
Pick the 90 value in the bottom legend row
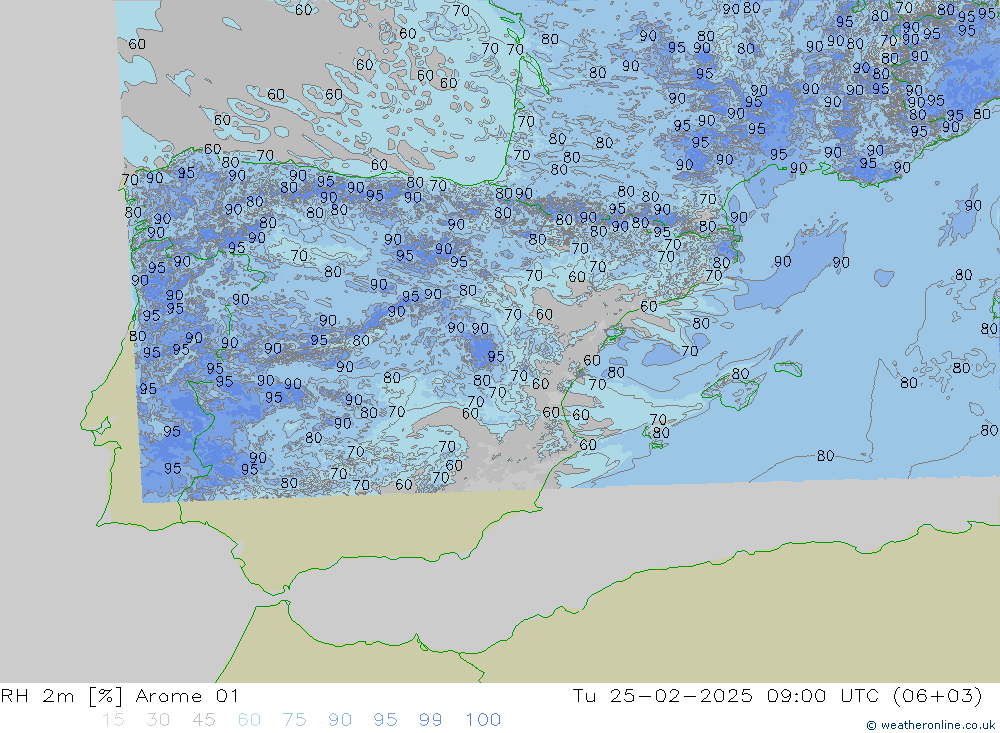click(x=340, y=720)
